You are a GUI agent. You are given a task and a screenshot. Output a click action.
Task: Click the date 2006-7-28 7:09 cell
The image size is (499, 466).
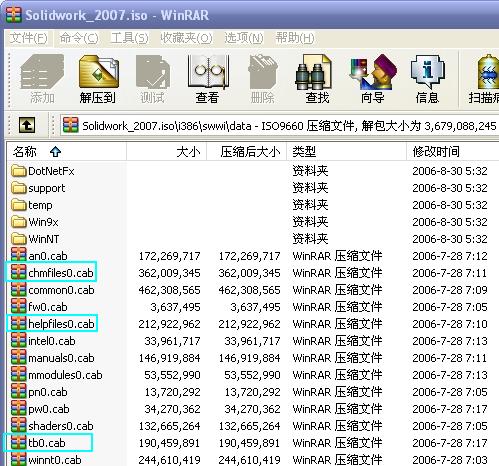450,290
